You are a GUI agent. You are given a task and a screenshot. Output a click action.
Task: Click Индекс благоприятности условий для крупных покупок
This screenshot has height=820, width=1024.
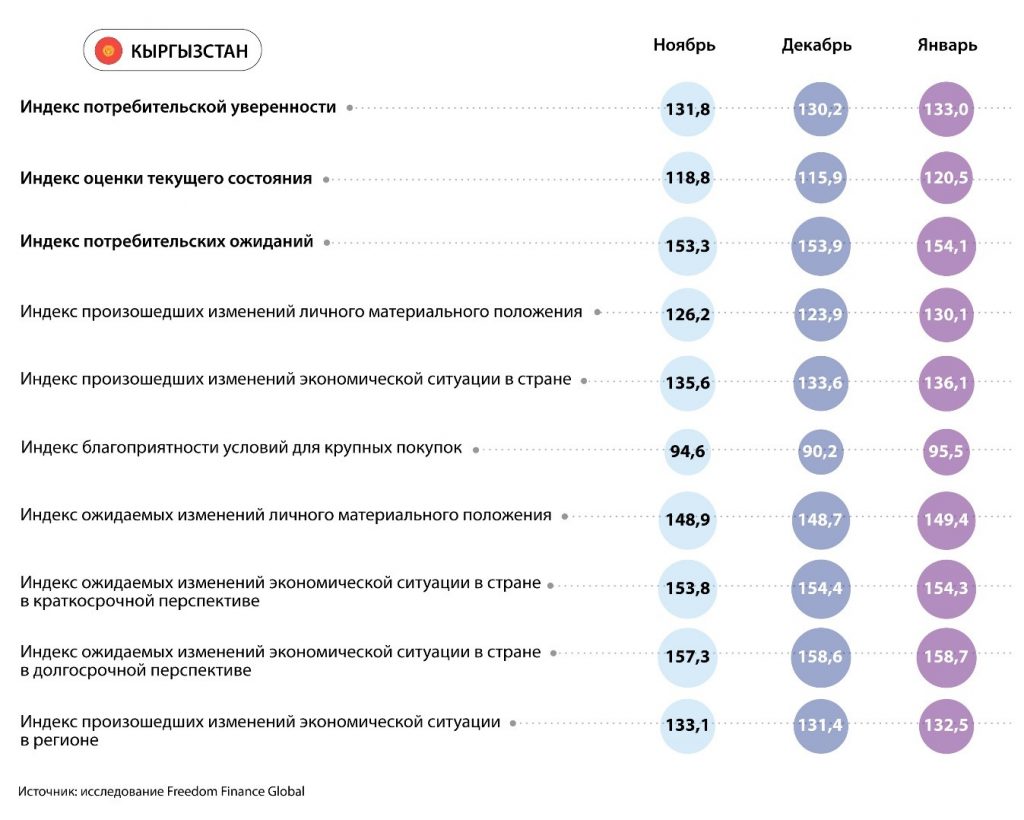[x=241, y=448]
